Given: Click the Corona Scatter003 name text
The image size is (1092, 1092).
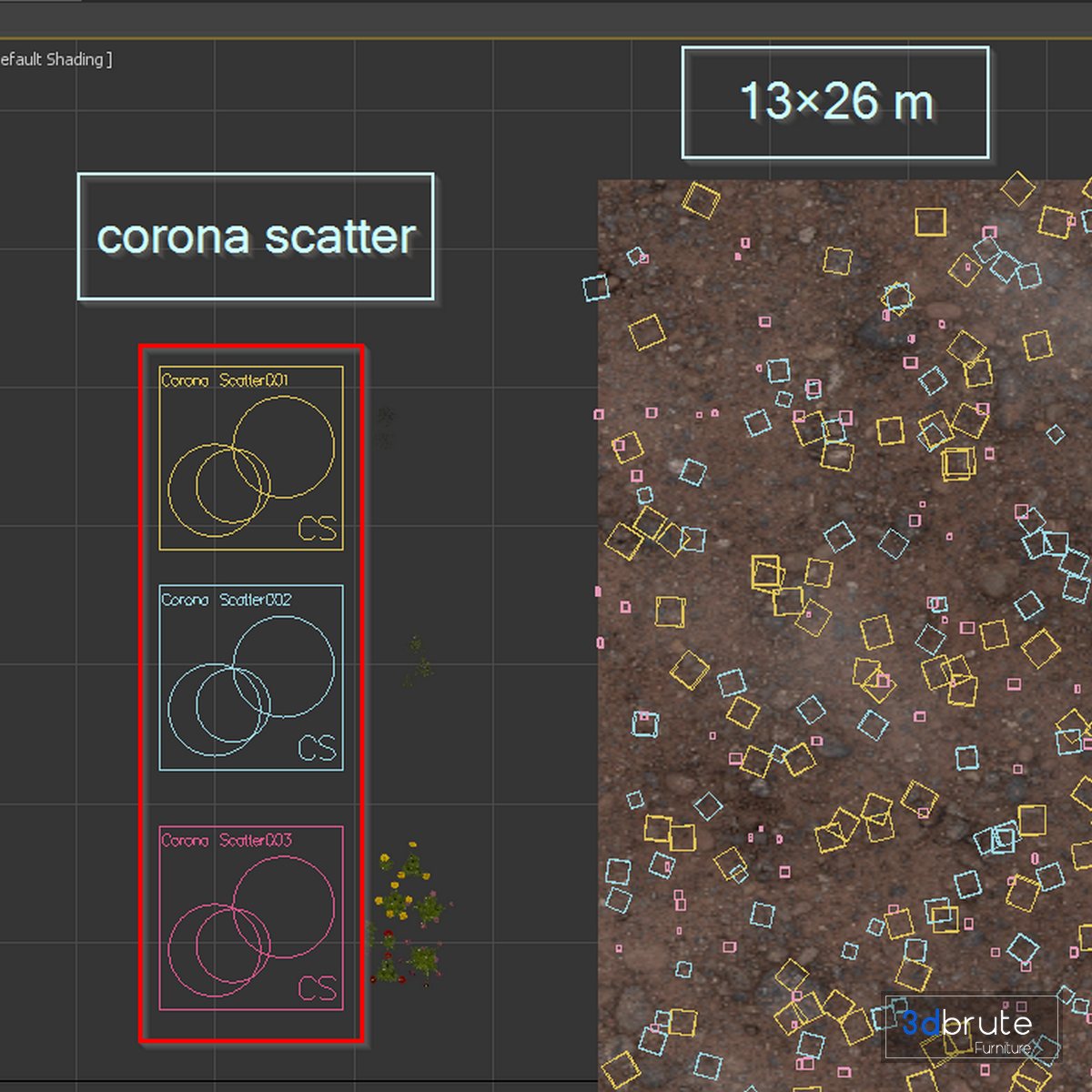Looking at the screenshot, I should click(x=226, y=840).
